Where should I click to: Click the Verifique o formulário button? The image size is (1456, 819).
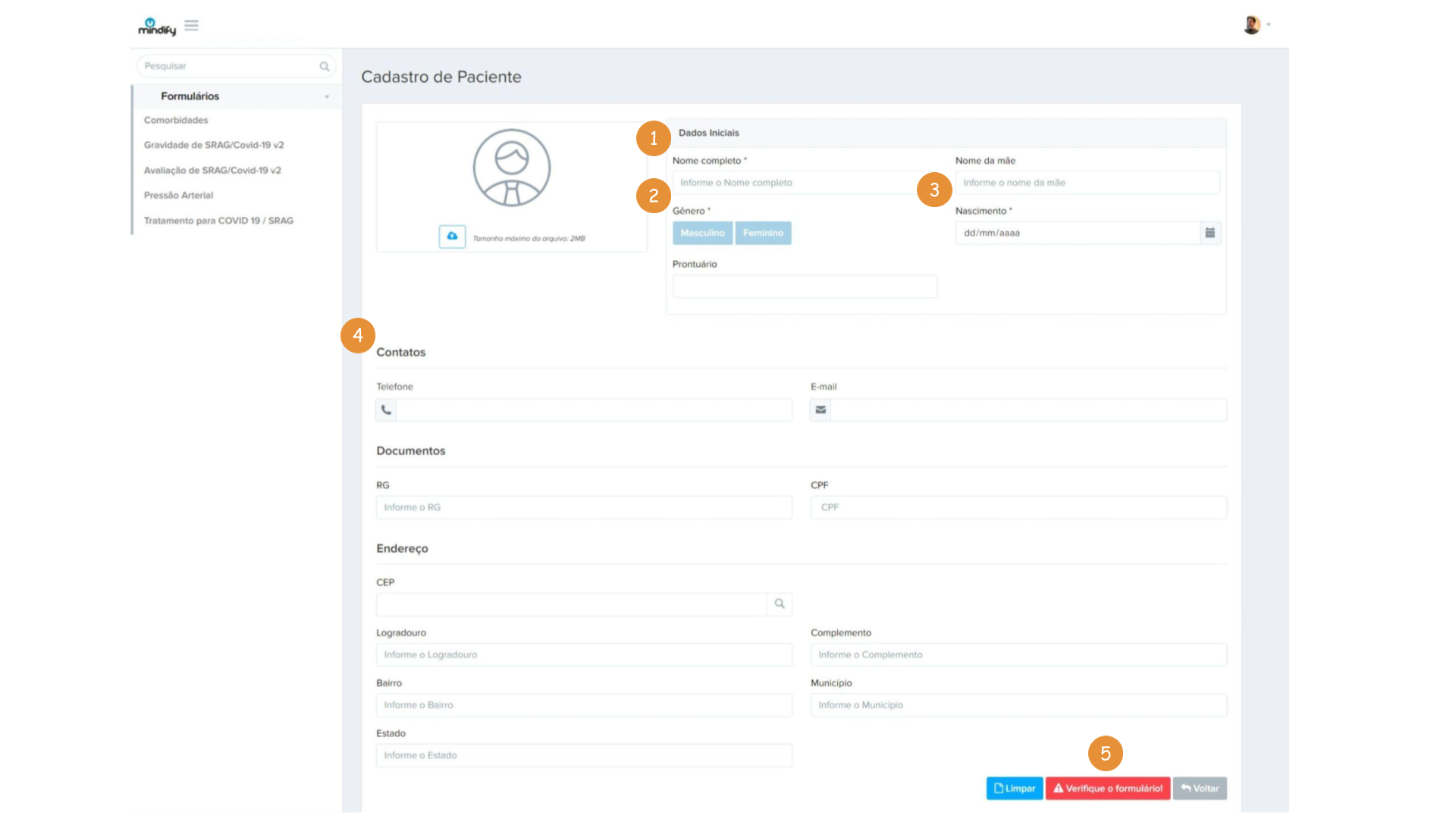point(1108,789)
